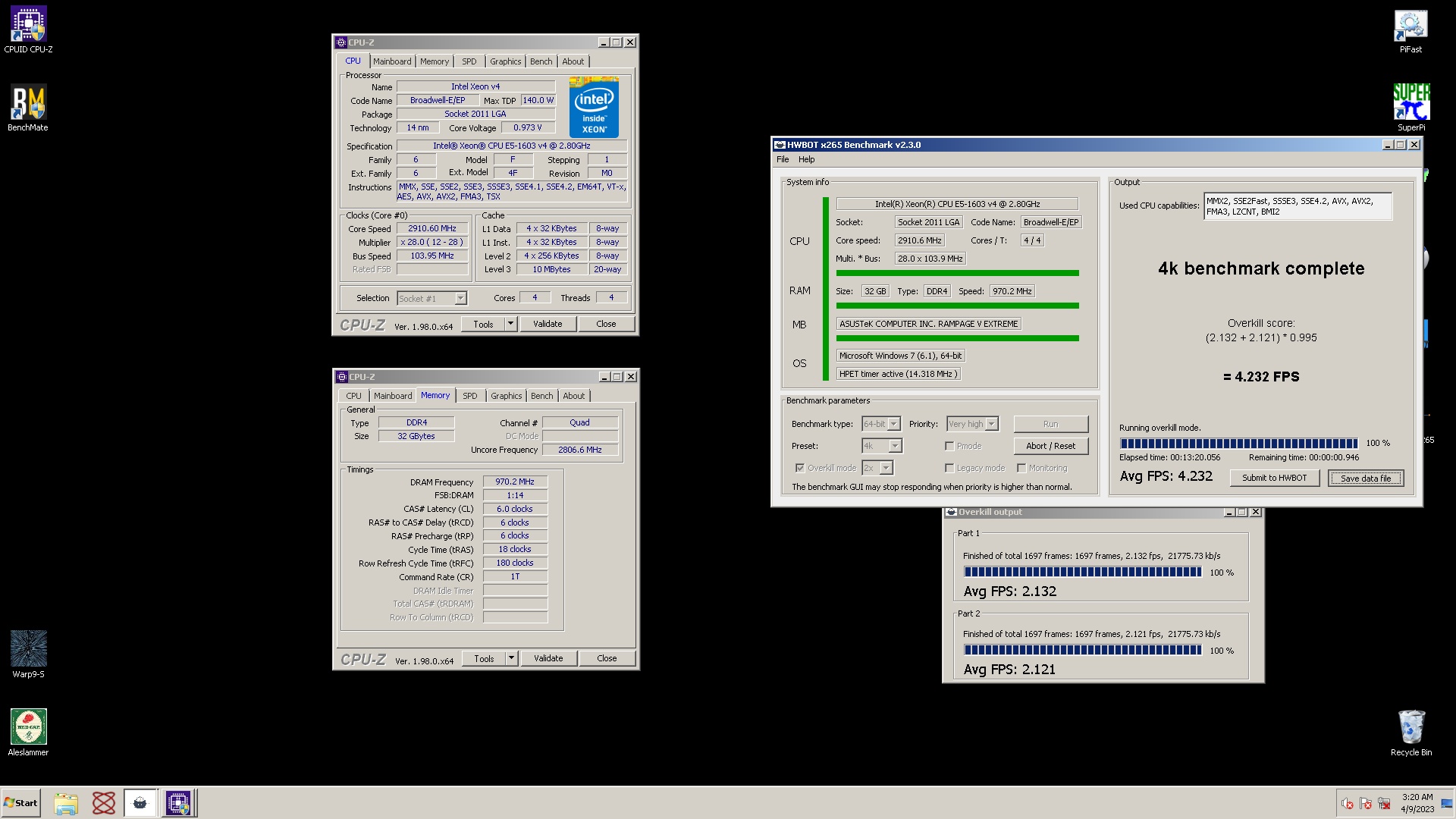This screenshot has height=819, width=1456.
Task: Toggle the Pmode checkbox
Action: click(949, 446)
